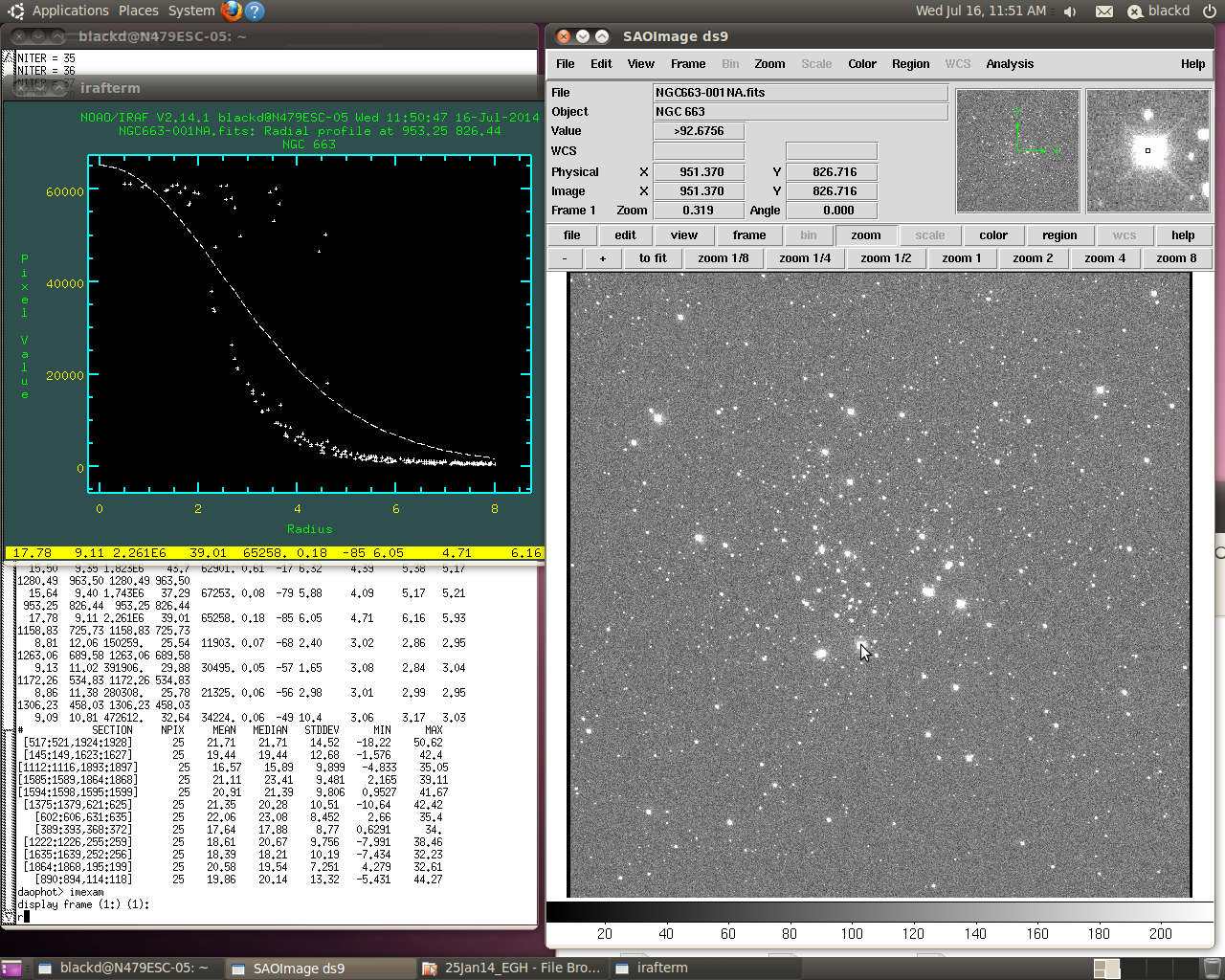Screen dimensions: 1225x980
Task: Select the 'frame' button in ds9 buttonbar
Action: coord(748,235)
